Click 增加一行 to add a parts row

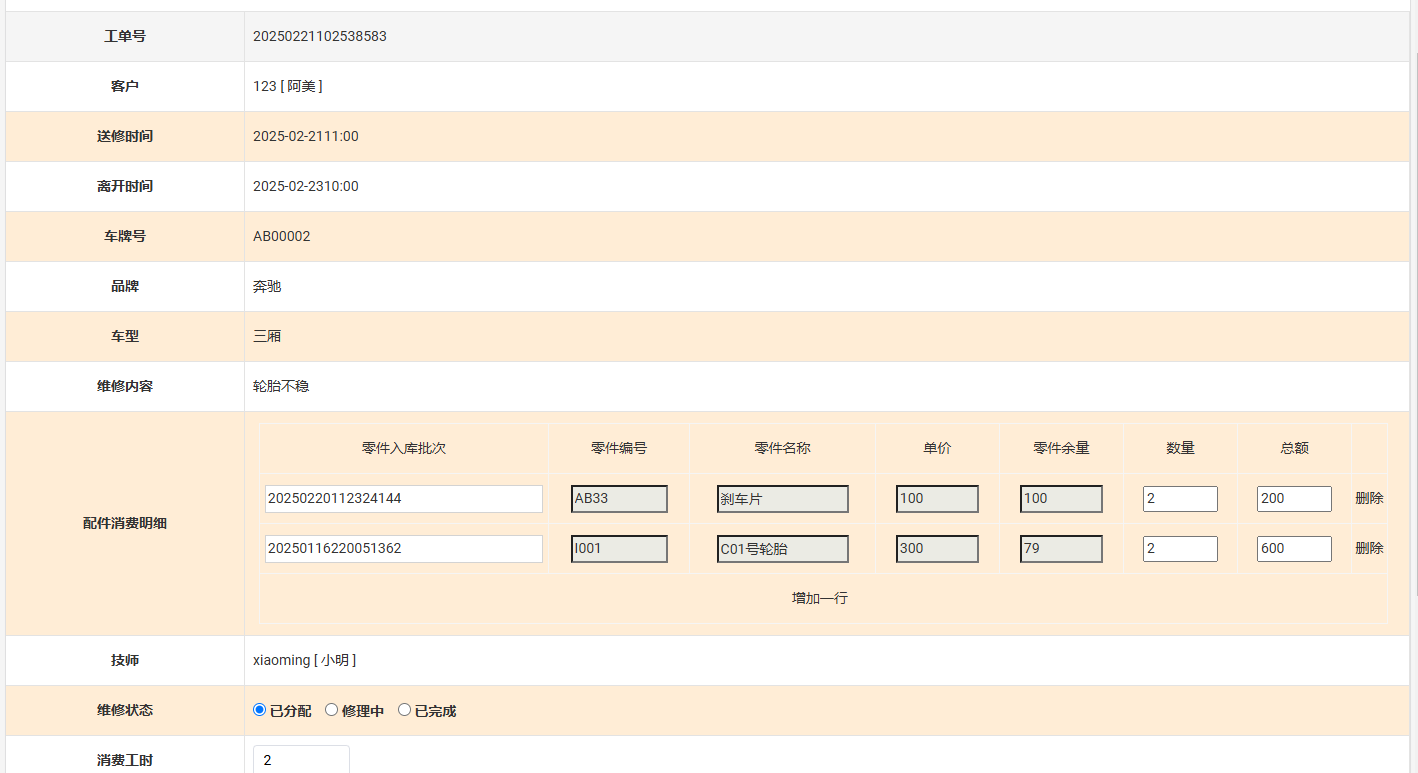[x=820, y=598]
